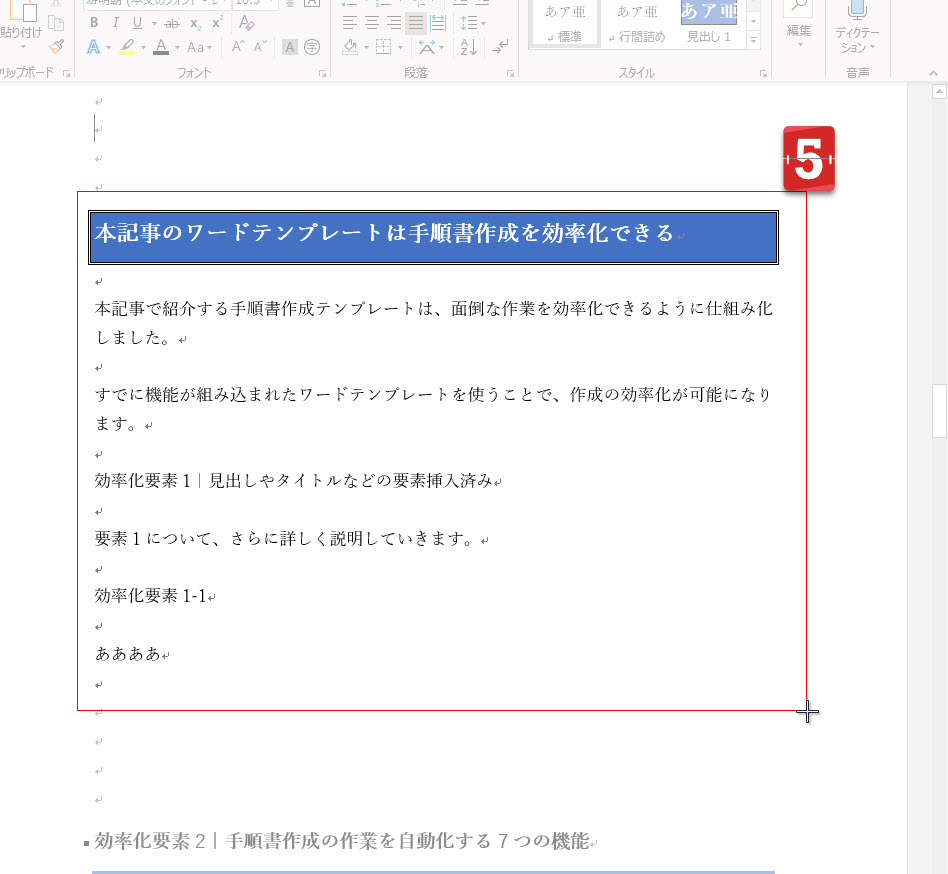Select 行間詰め style
Viewport: 948px width, 874px height.
pos(637,23)
